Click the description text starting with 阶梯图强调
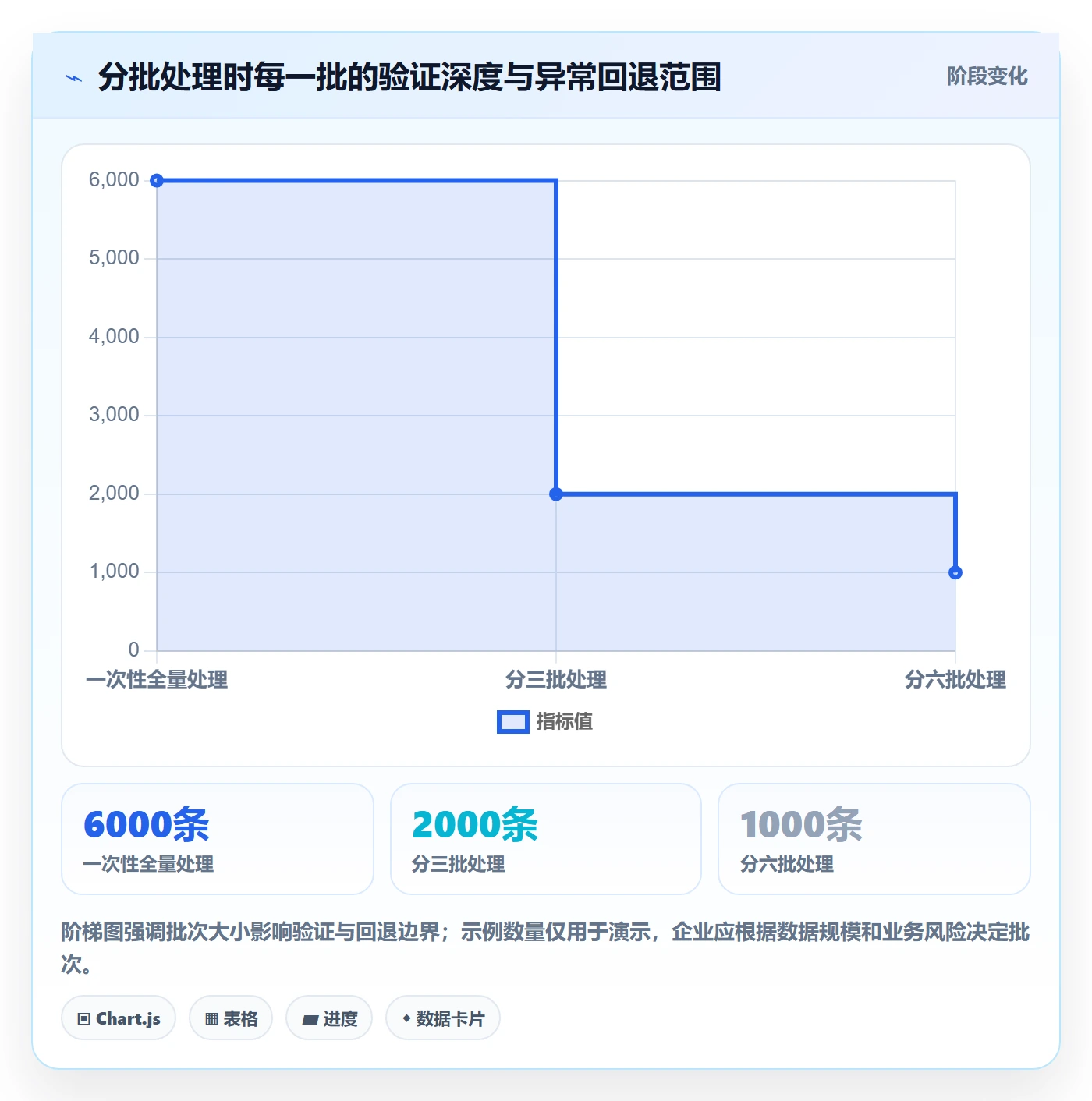 [x=545, y=948]
